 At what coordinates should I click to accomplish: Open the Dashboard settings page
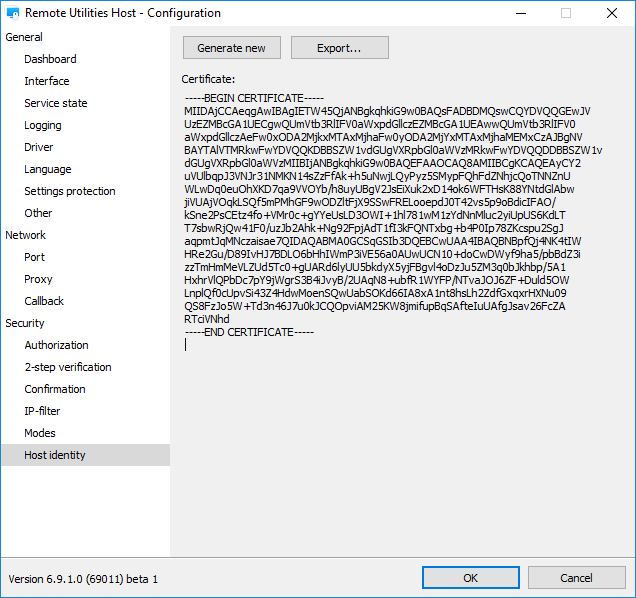tap(50, 59)
